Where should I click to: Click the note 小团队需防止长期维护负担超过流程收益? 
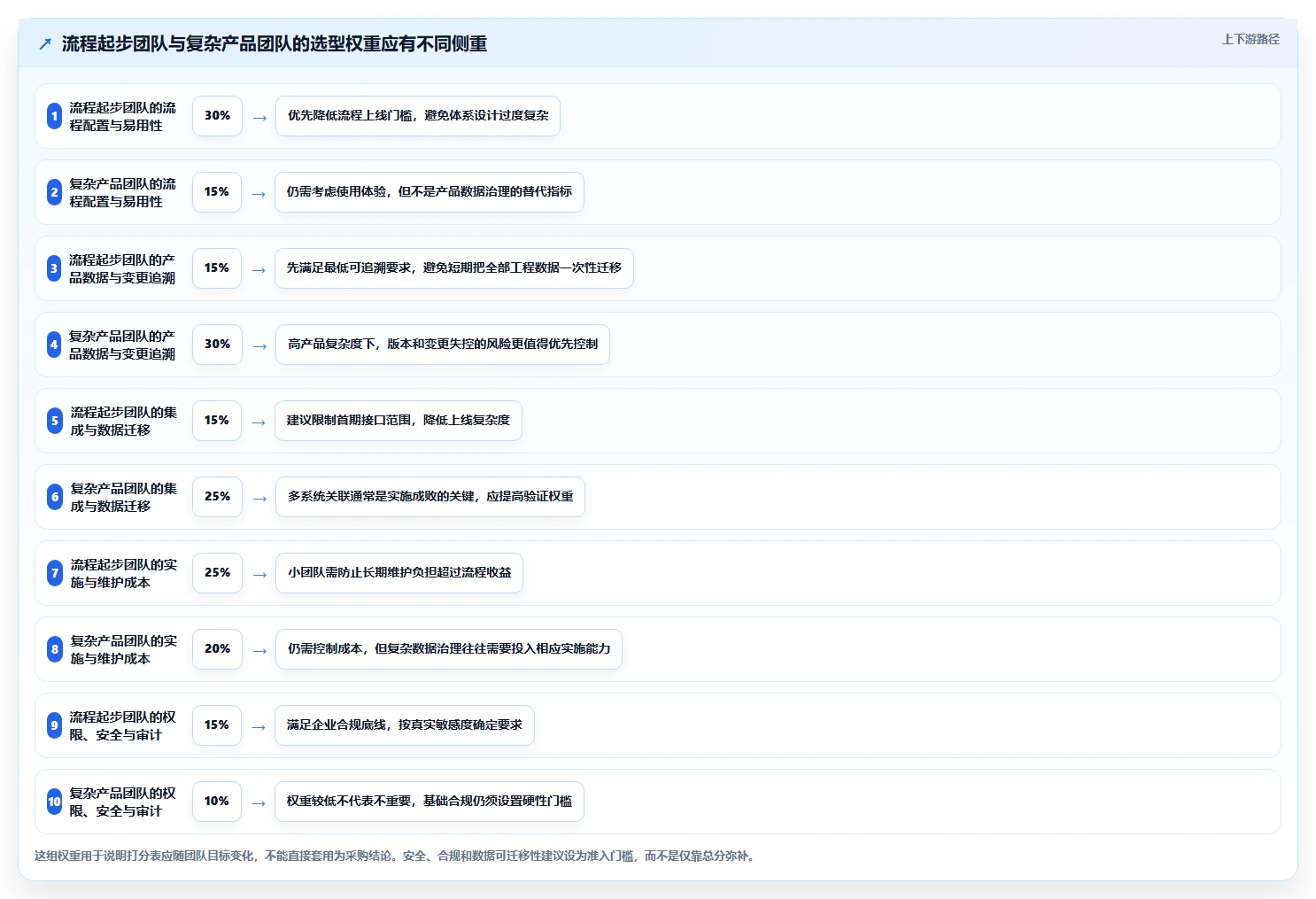(x=399, y=573)
